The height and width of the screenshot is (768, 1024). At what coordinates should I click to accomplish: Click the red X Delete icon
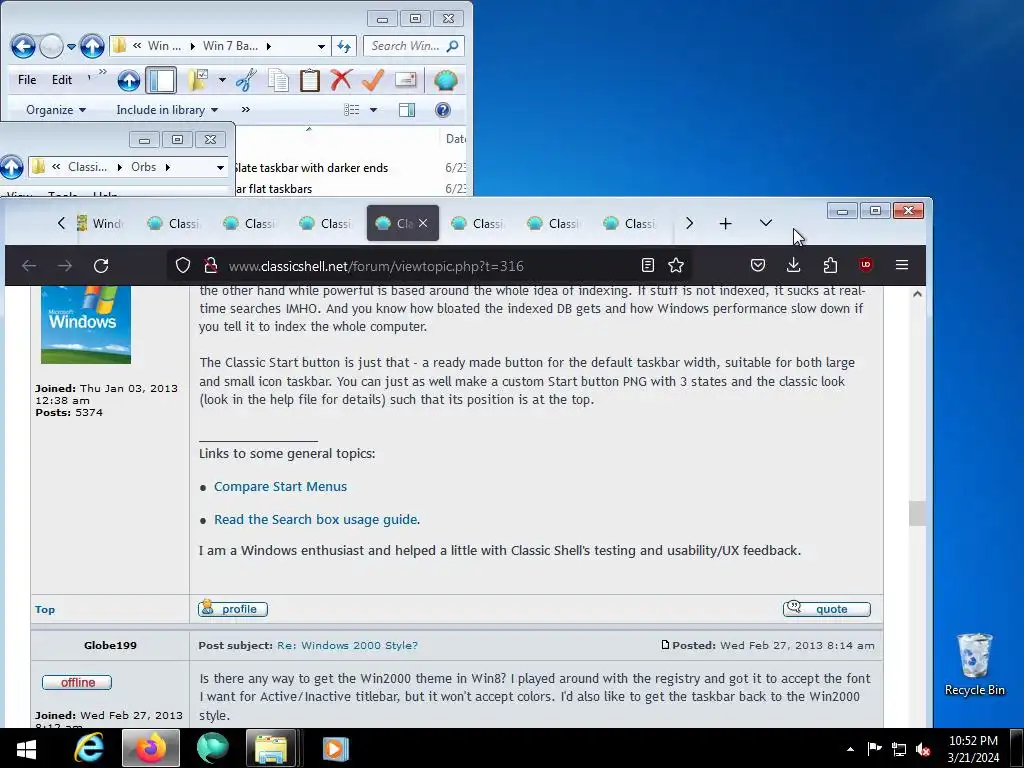tap(341, 80)
